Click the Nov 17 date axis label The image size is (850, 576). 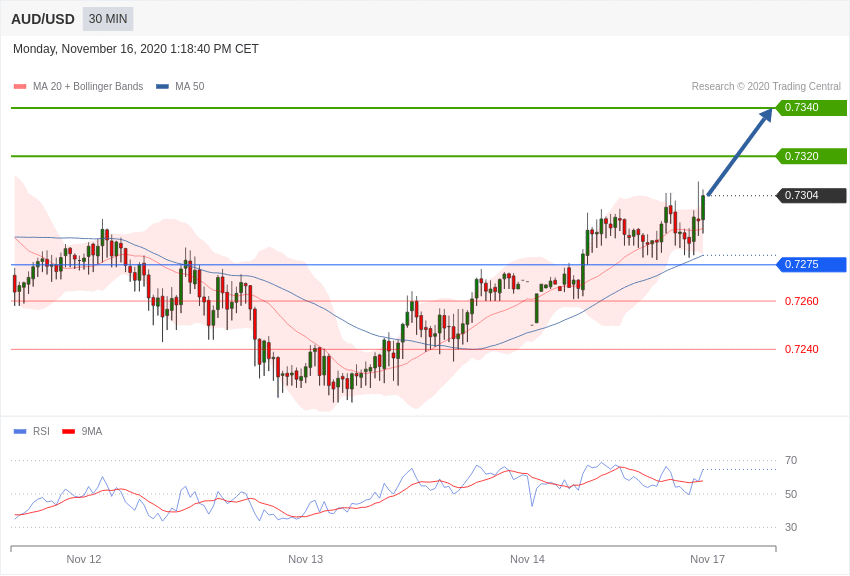tap(707, 559)
